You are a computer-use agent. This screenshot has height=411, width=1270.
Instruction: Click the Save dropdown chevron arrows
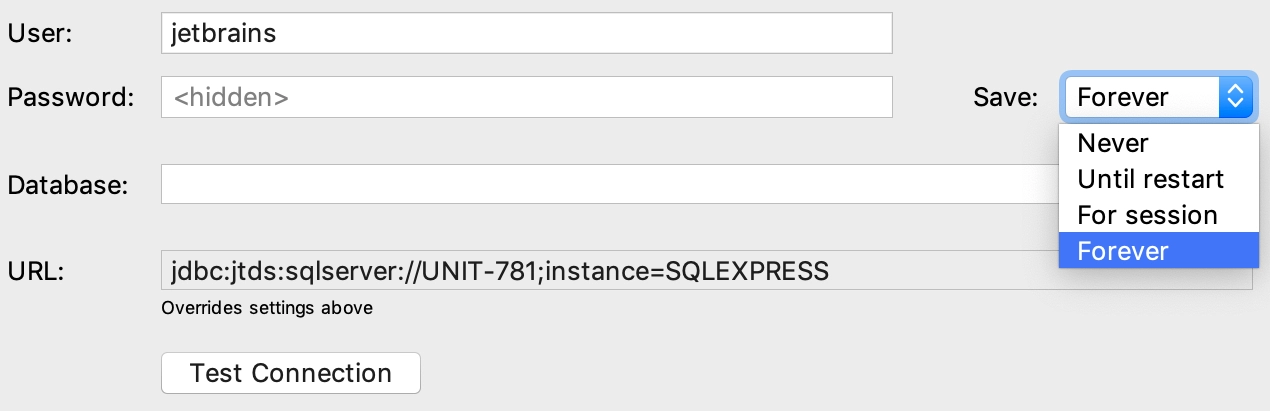(1235, 97)
